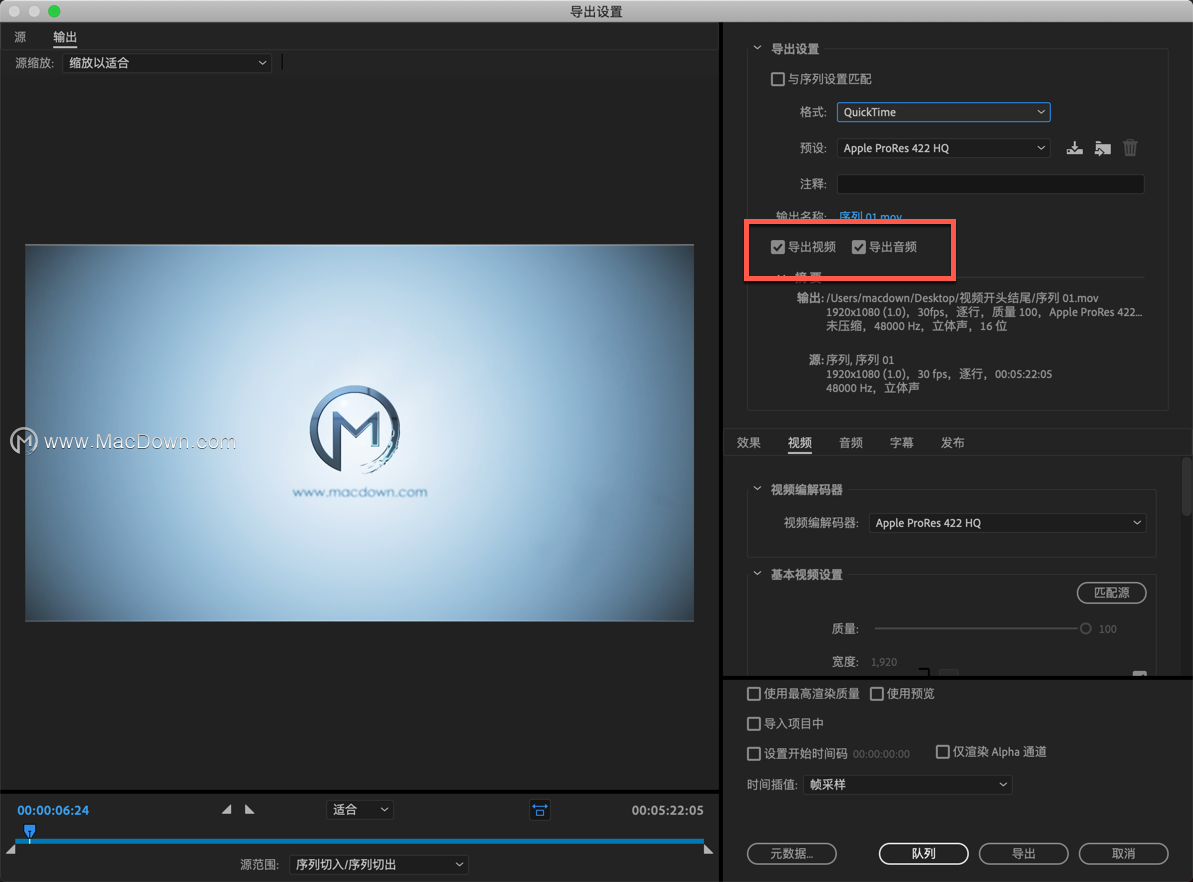Viewport: 1193px width, 882px height.
Task: Enable match sequence settings checkbox
Action: 778,79
